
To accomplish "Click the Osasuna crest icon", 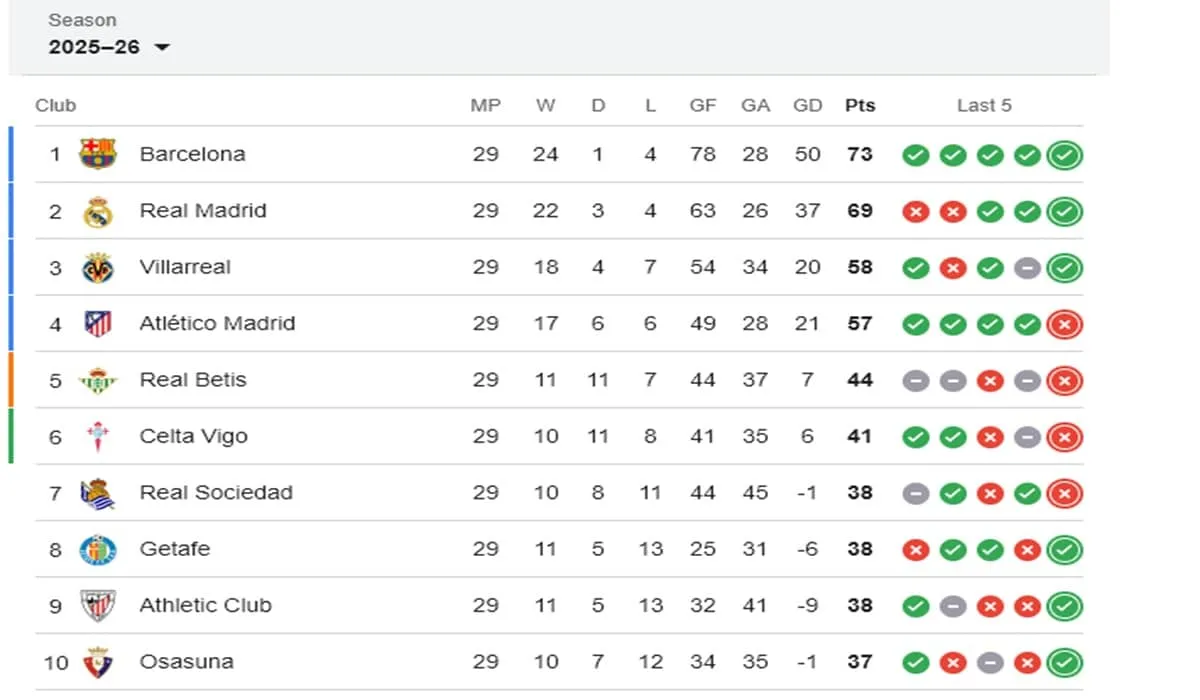I will point(98,662).
